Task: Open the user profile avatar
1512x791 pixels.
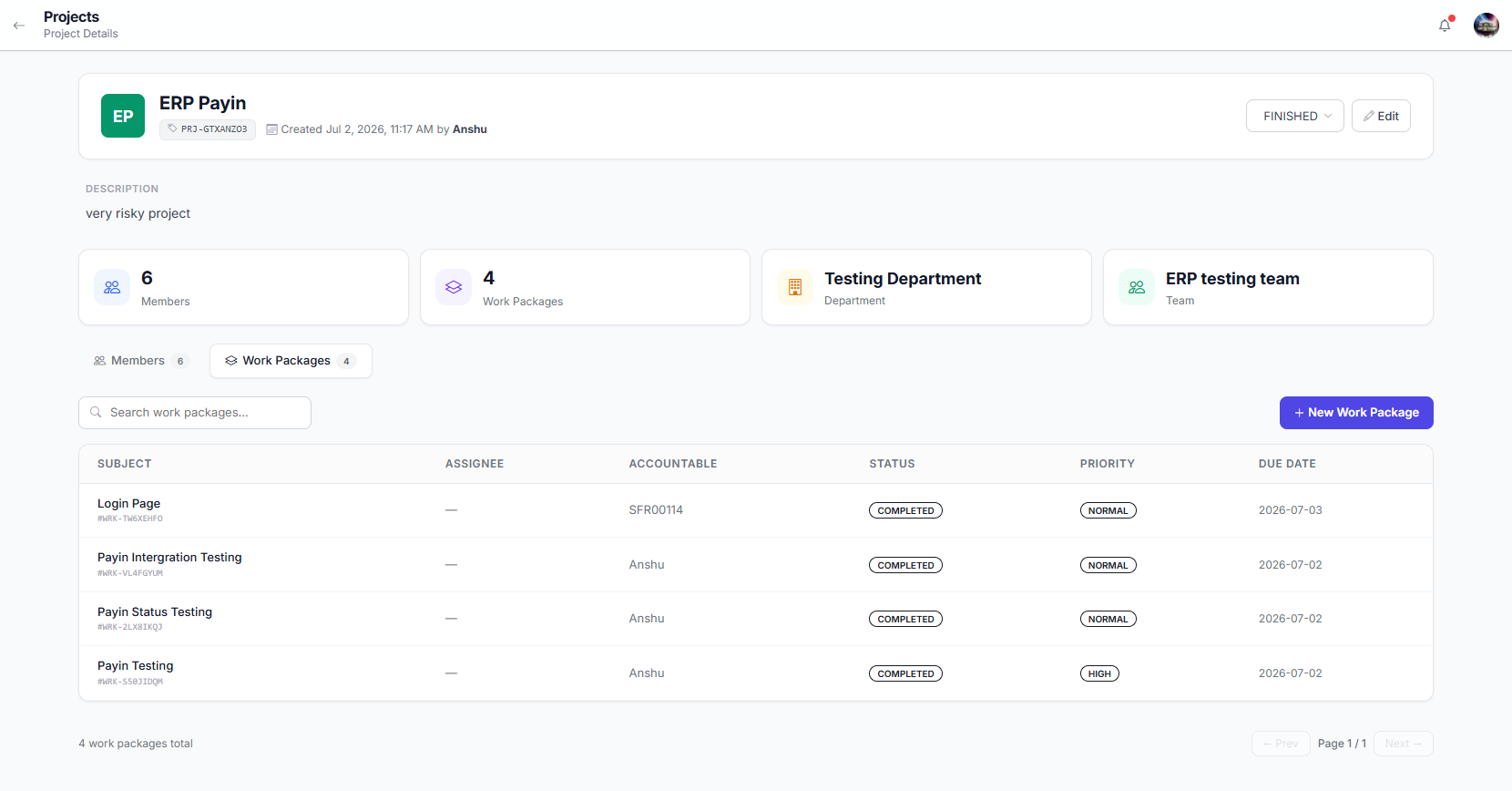Action: click(1486, 26)
